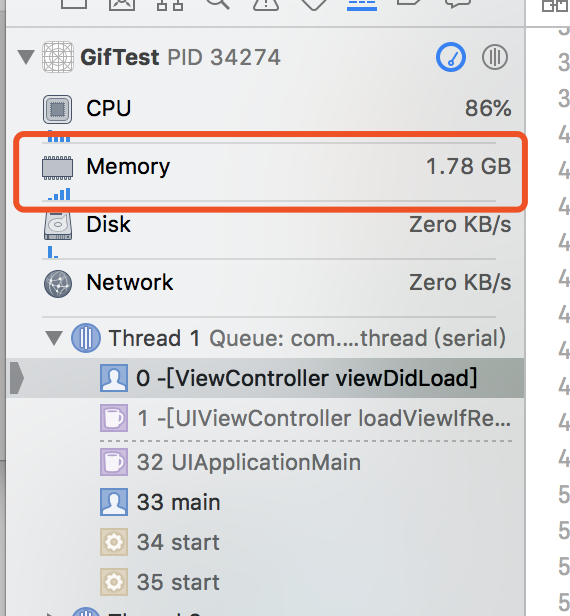
Task: Collapse Thread 1 disclosure triangle
Action: (53, 338)
